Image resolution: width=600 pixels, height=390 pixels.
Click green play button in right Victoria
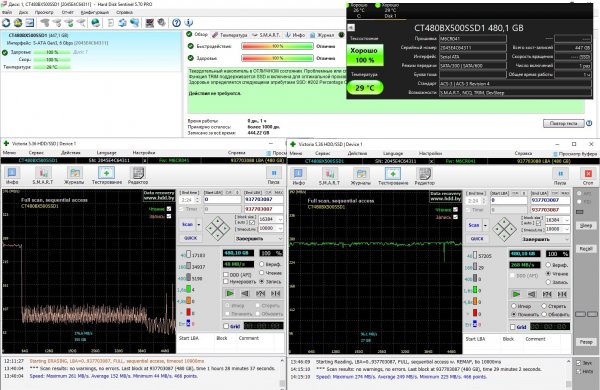pyautogui.click(x=516, y=294)
